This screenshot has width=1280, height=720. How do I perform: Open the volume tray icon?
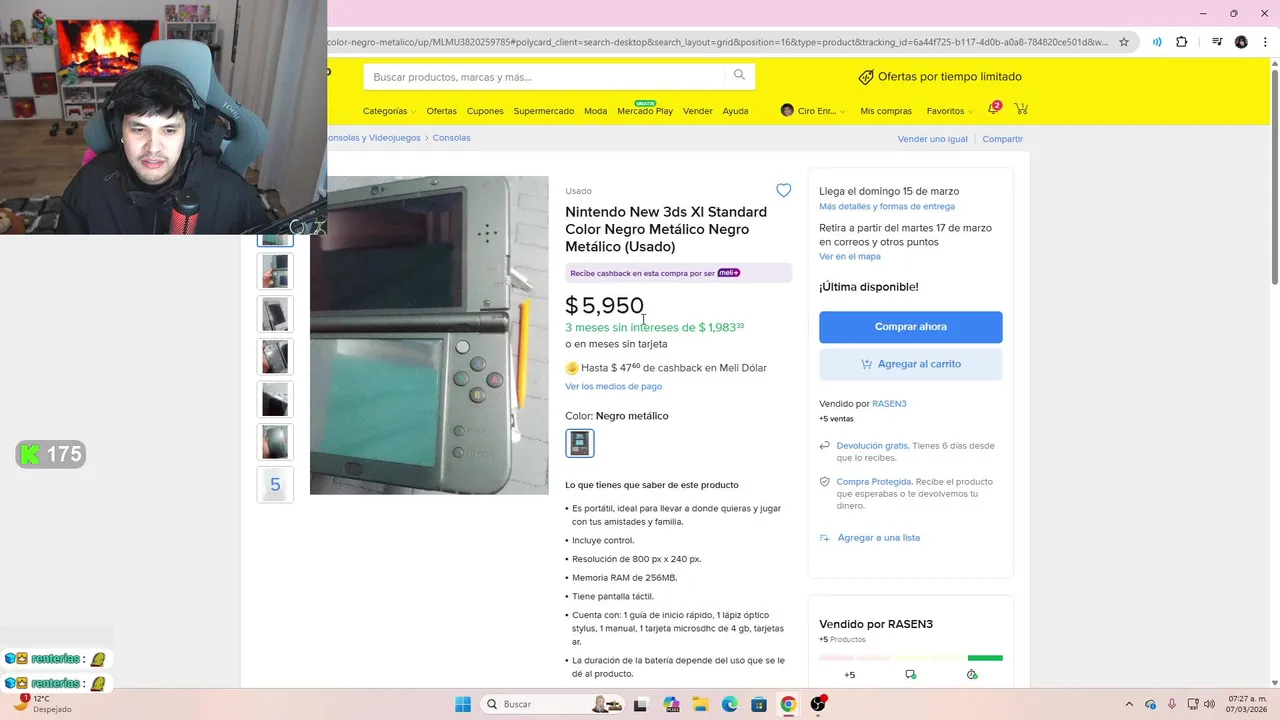pyautogui.click(x=1209, y=704)
